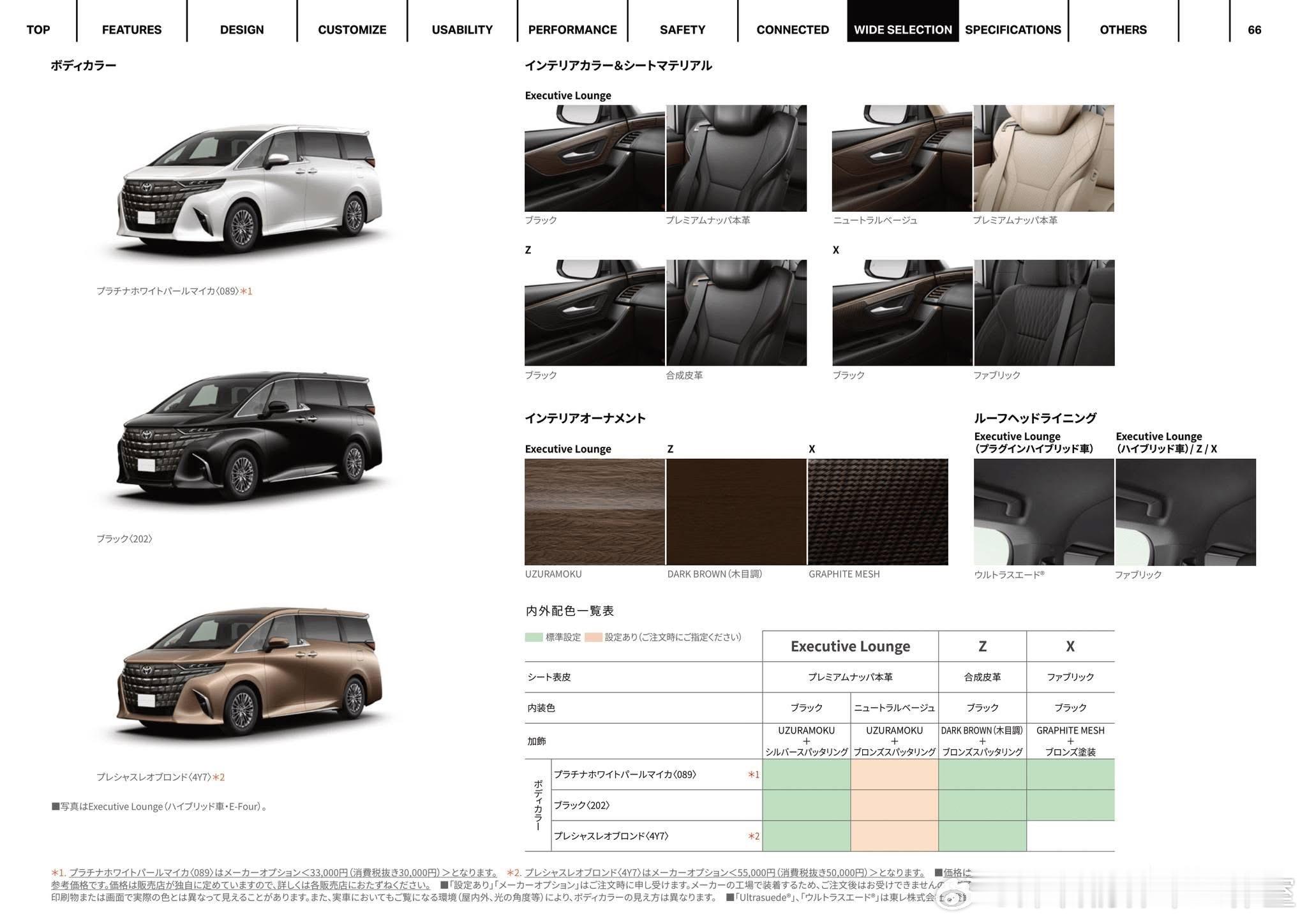1307x924 pixels.
Task: Select the UZURAMOKU ornament swatch
Action: (x=594, y=512)
